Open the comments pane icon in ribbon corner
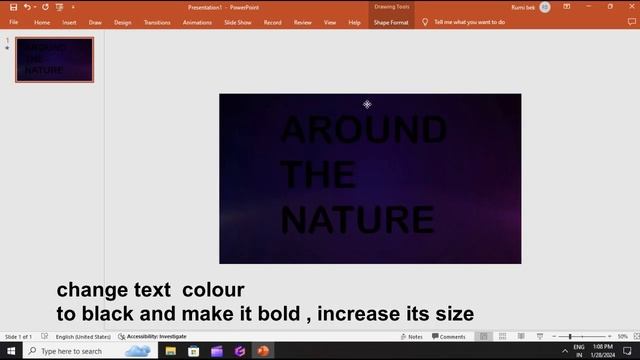 point(632,22)
